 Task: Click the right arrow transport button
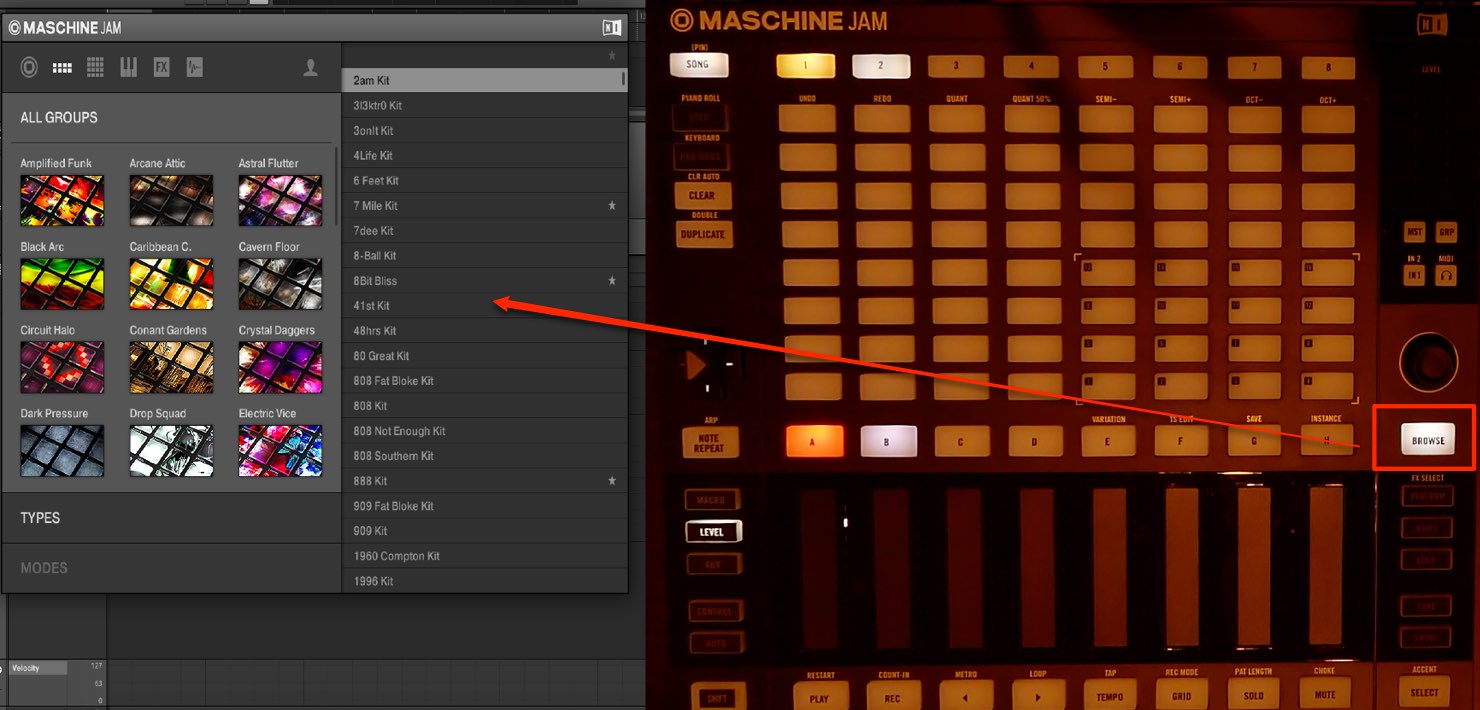tap(1037, 695)
